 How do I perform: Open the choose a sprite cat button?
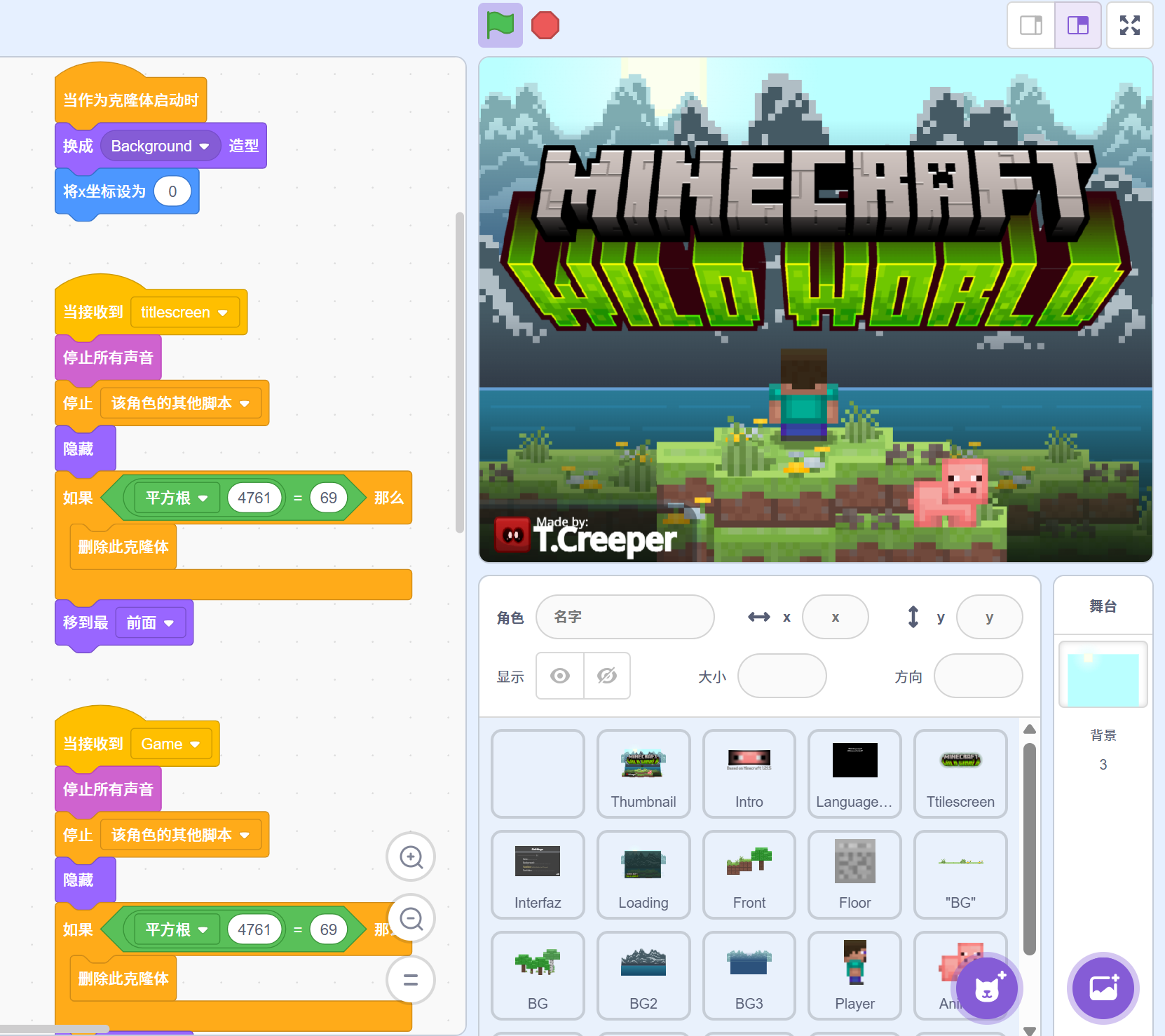click(x=987, y=989)
